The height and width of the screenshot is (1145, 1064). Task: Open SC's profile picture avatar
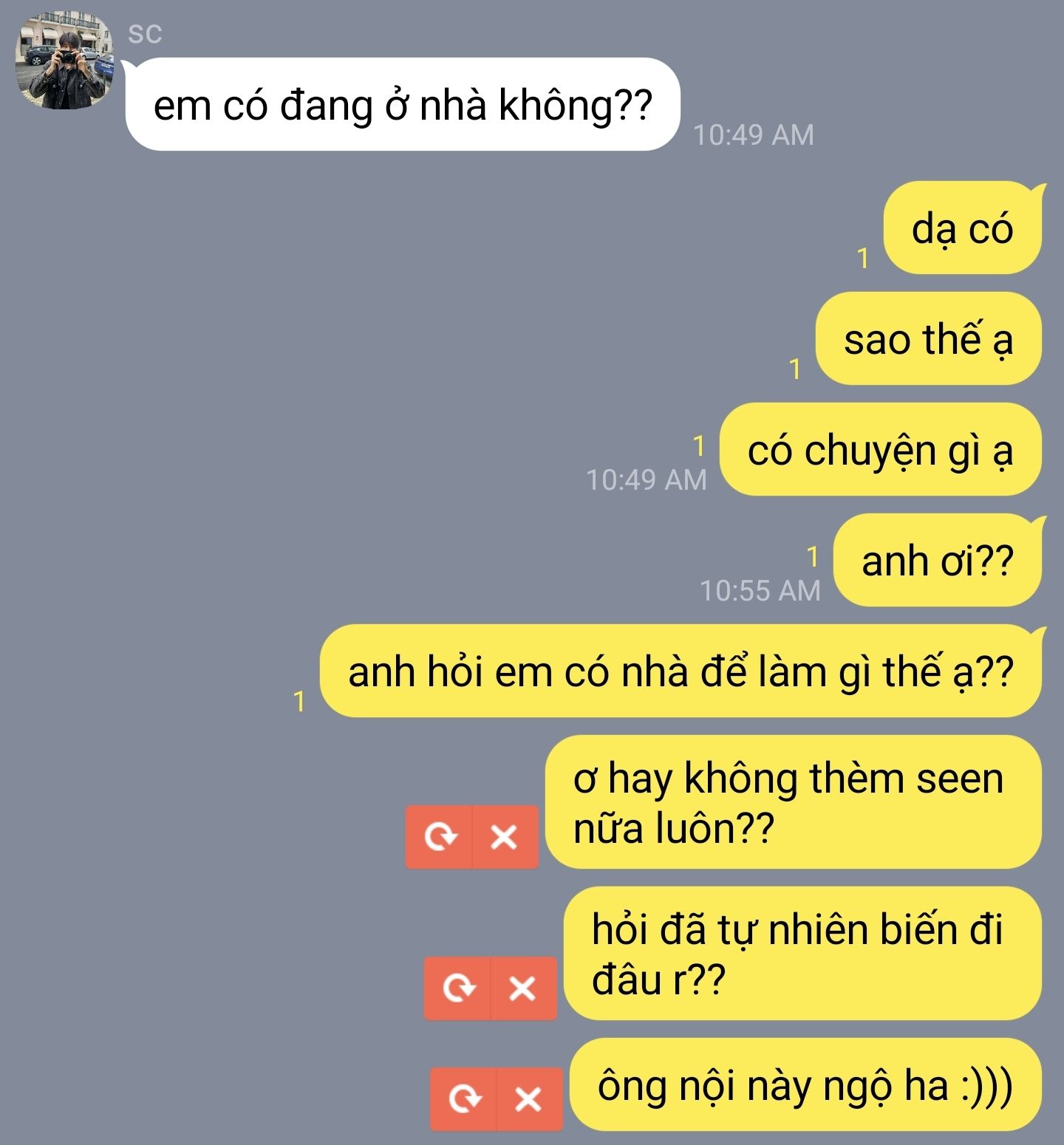[65, 61]
